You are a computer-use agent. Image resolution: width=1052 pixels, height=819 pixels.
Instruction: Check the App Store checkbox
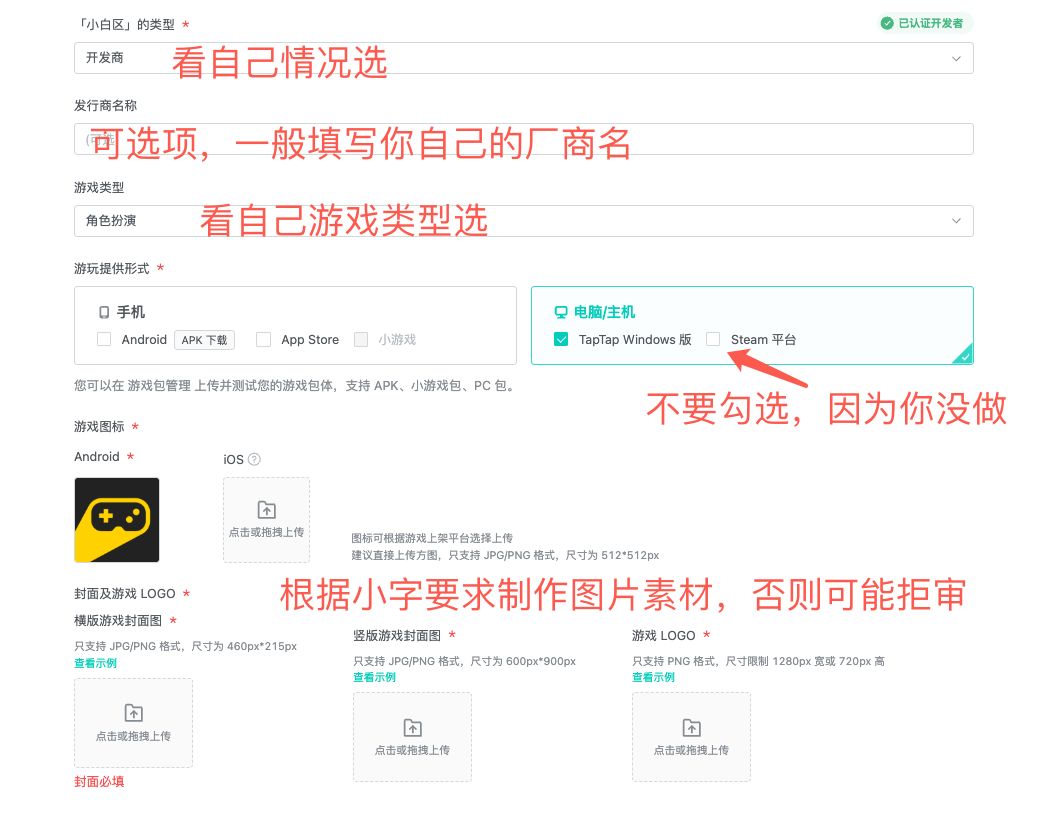tap(264, 339)
